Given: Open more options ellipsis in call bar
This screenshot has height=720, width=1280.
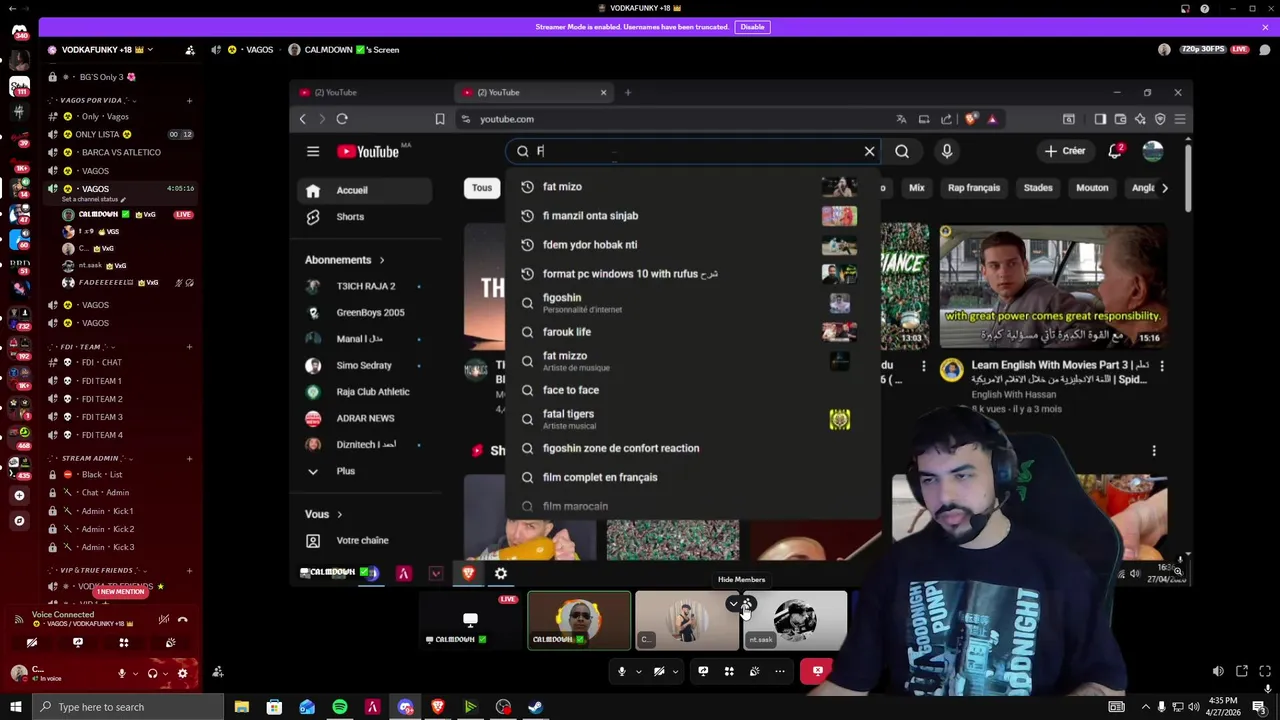Looking at the screenshot, I should (780, 671).
